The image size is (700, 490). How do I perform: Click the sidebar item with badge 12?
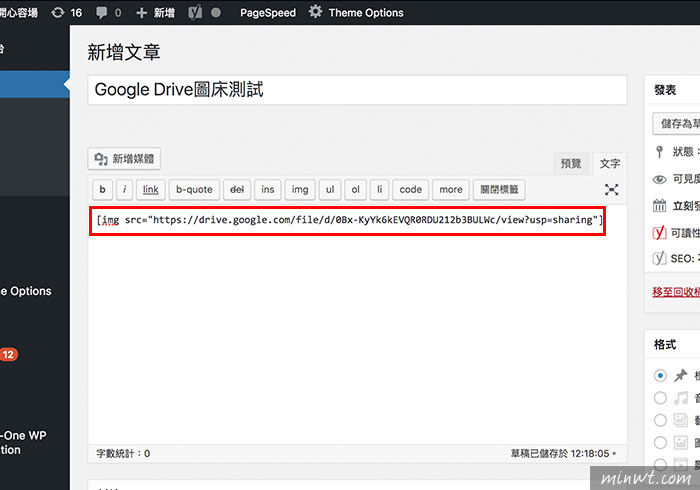9,355
